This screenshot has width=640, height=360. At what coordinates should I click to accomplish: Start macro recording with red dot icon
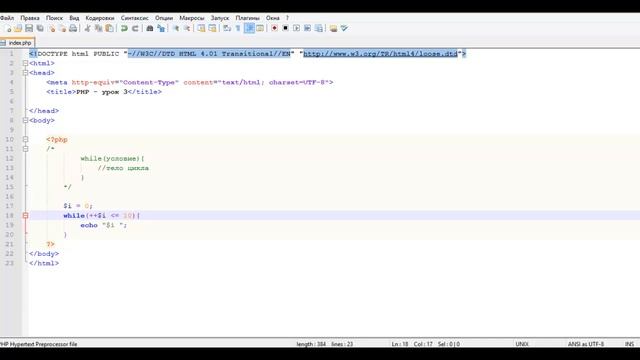(x=274, y=28)
